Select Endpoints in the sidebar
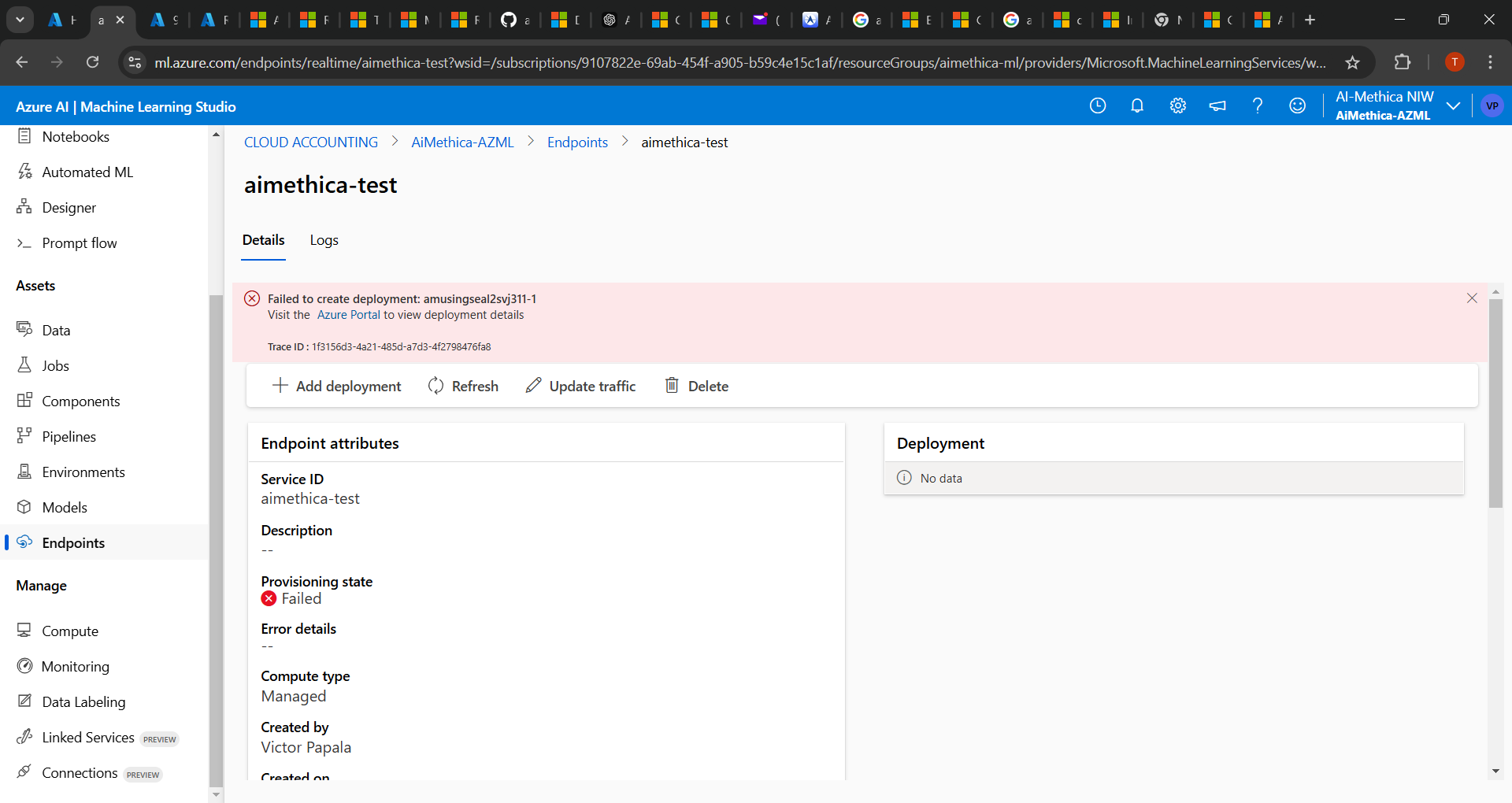 pos(61,542)
